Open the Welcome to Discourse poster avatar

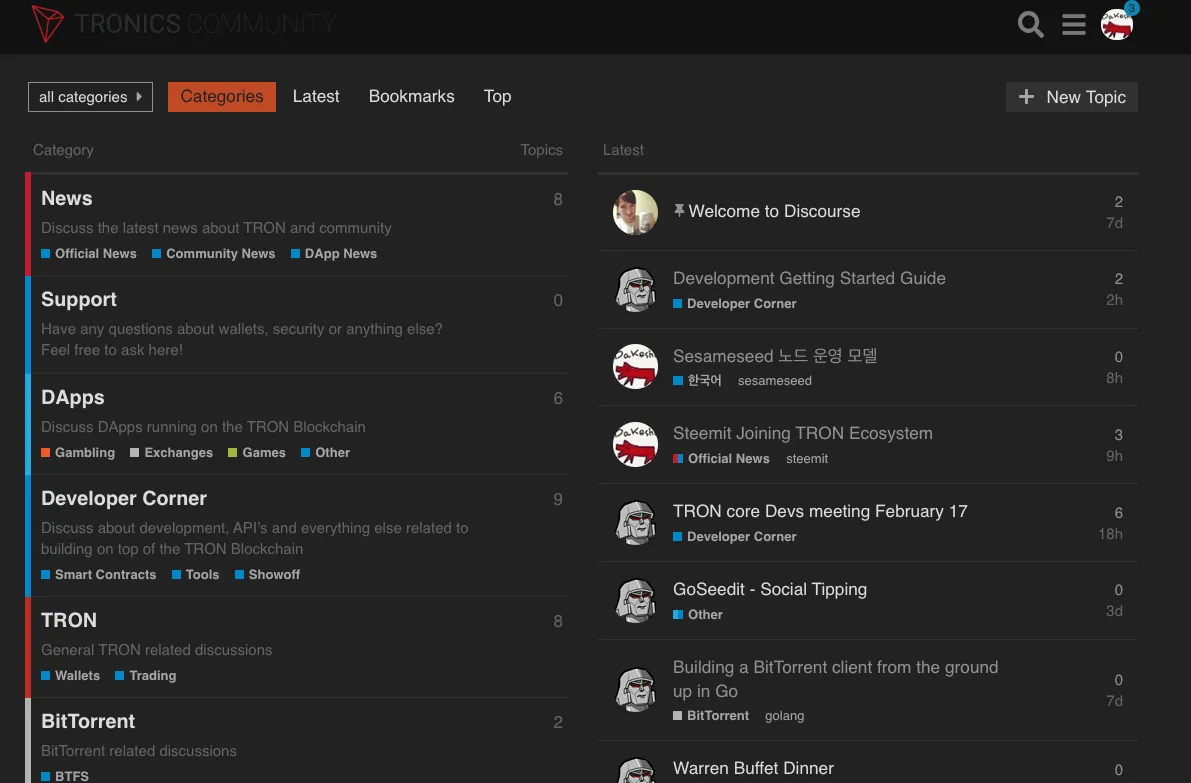tap(635, 212)
